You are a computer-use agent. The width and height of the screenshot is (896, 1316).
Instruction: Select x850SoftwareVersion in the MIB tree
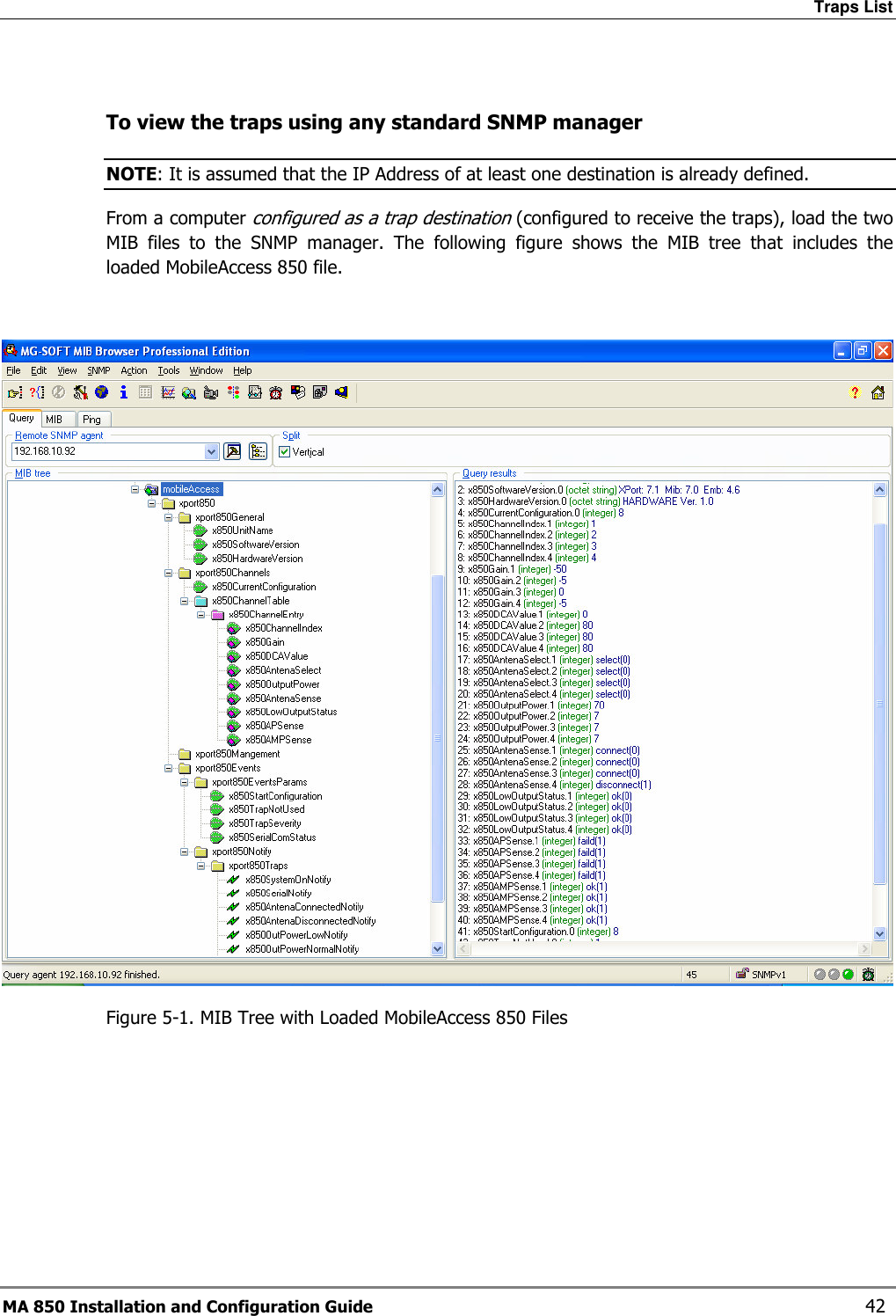point(256,545)
